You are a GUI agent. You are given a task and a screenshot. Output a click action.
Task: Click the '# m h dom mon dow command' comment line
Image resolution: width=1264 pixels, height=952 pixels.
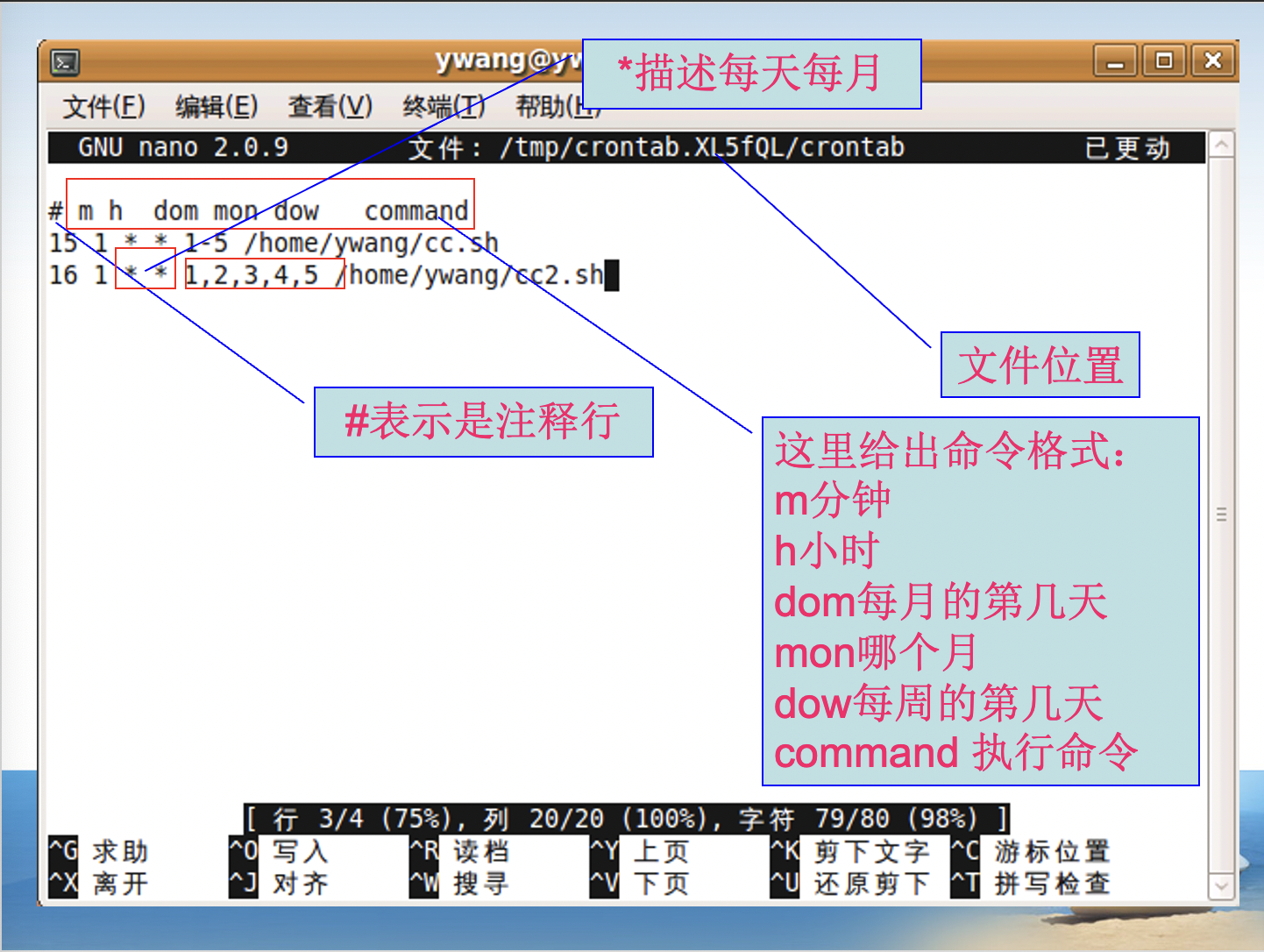pos(259,211)
